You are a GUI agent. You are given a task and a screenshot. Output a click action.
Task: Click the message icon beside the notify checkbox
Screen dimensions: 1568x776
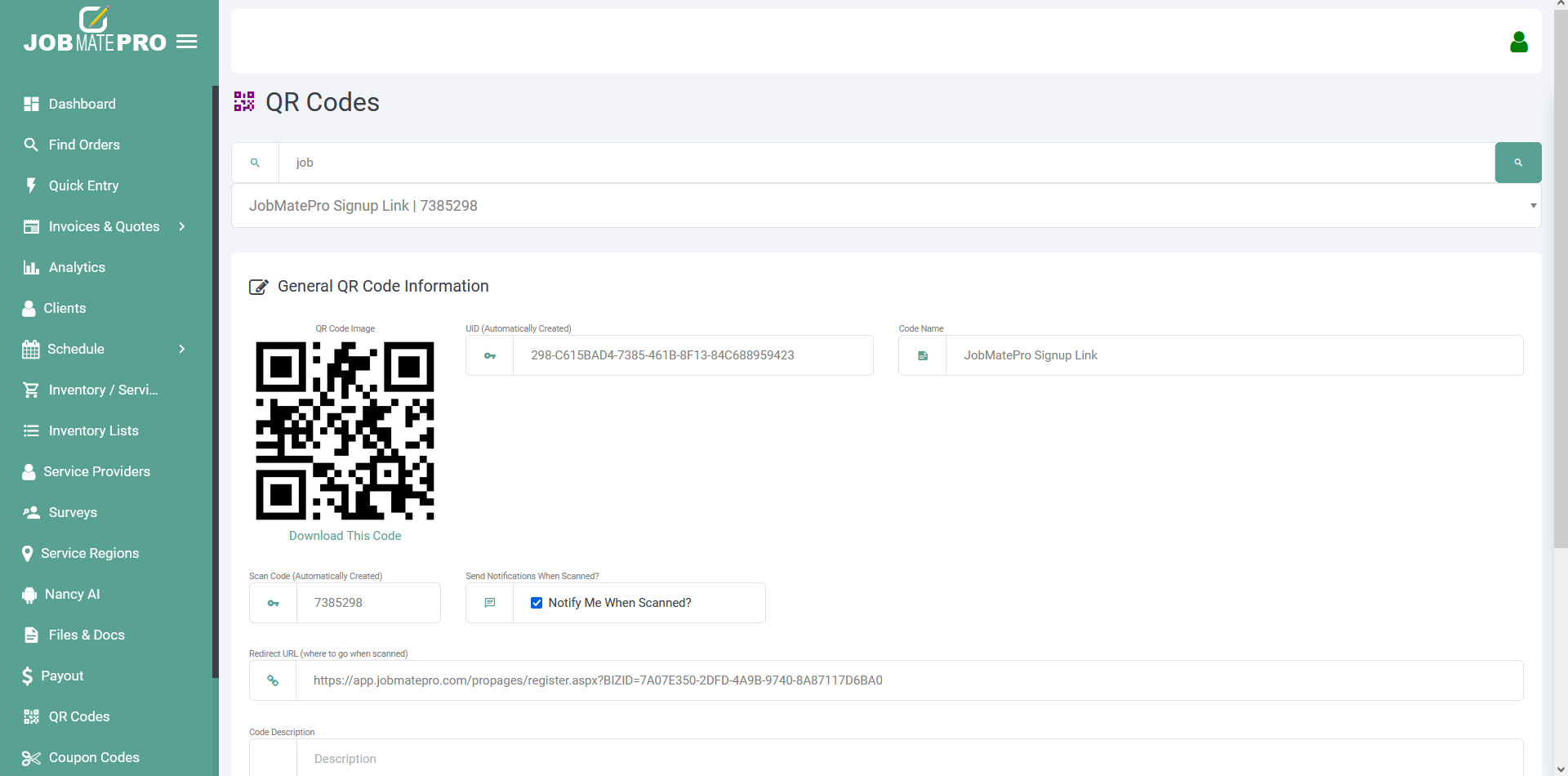pos(490,603)
